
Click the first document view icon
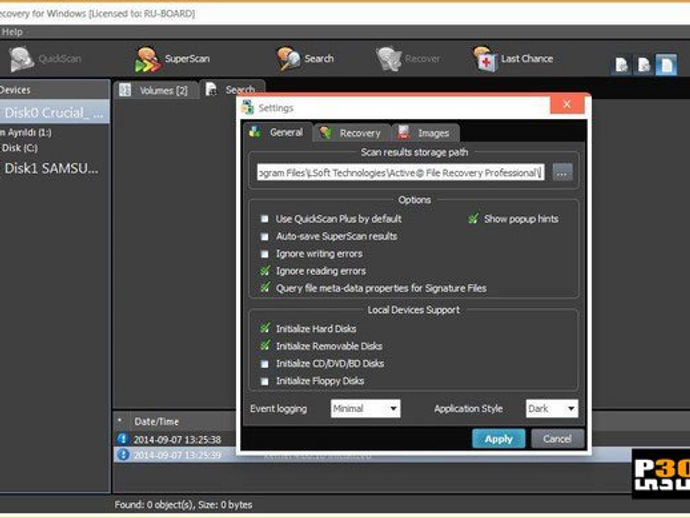tap(621, 66)
